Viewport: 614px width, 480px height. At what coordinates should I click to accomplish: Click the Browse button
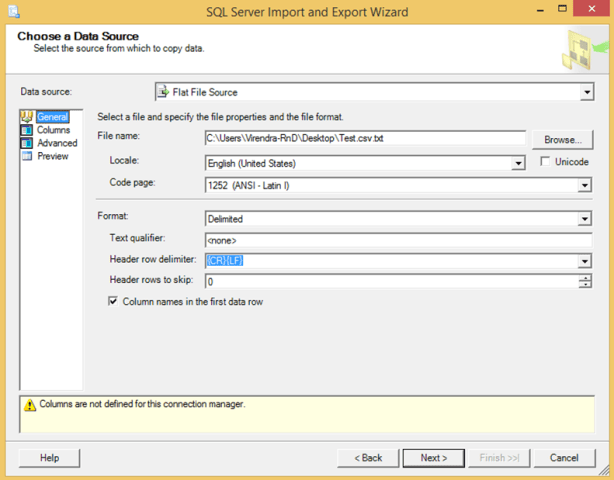[x=561, y=139]
